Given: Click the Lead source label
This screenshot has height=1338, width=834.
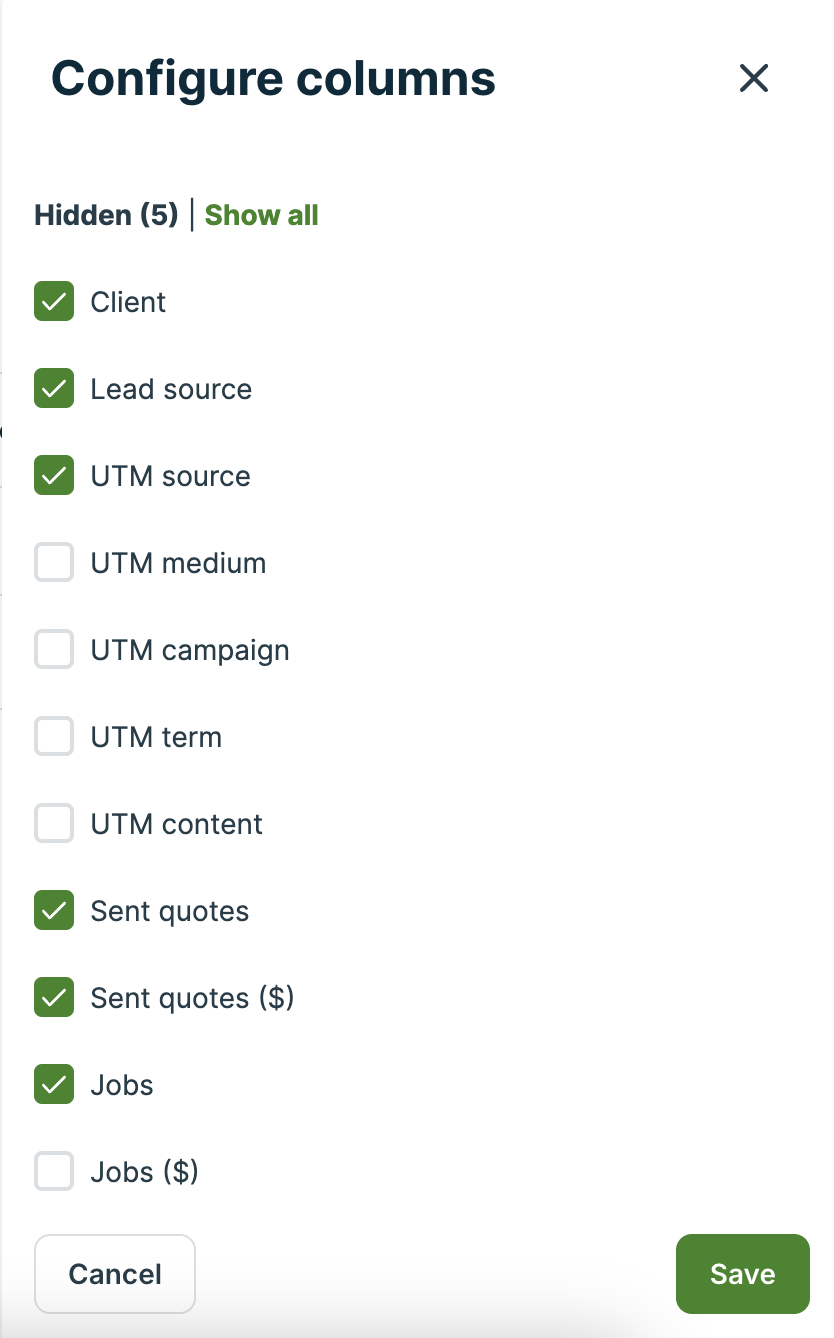Looking at the screenshot, I should pos(171,389).
